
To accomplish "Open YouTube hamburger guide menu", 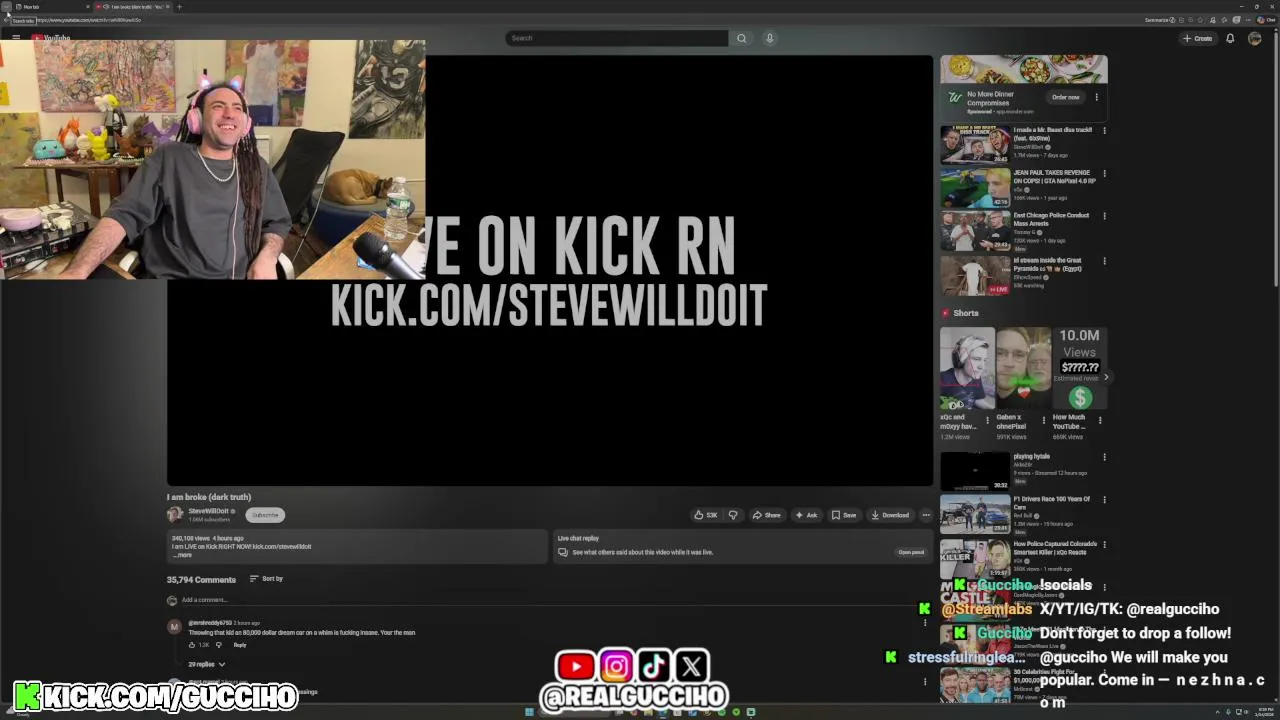I will (16, 38).
